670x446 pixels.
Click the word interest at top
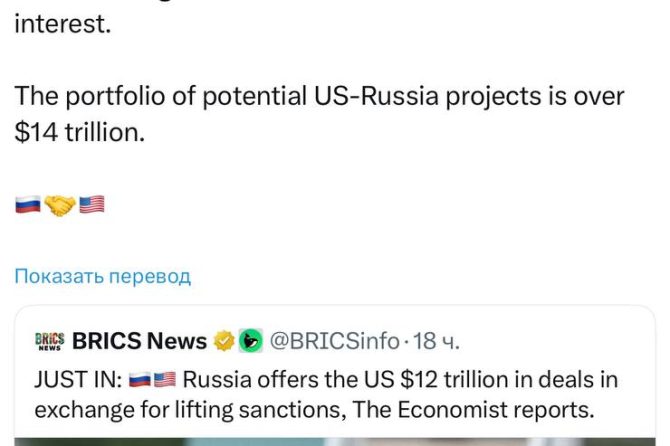[62, 24]
